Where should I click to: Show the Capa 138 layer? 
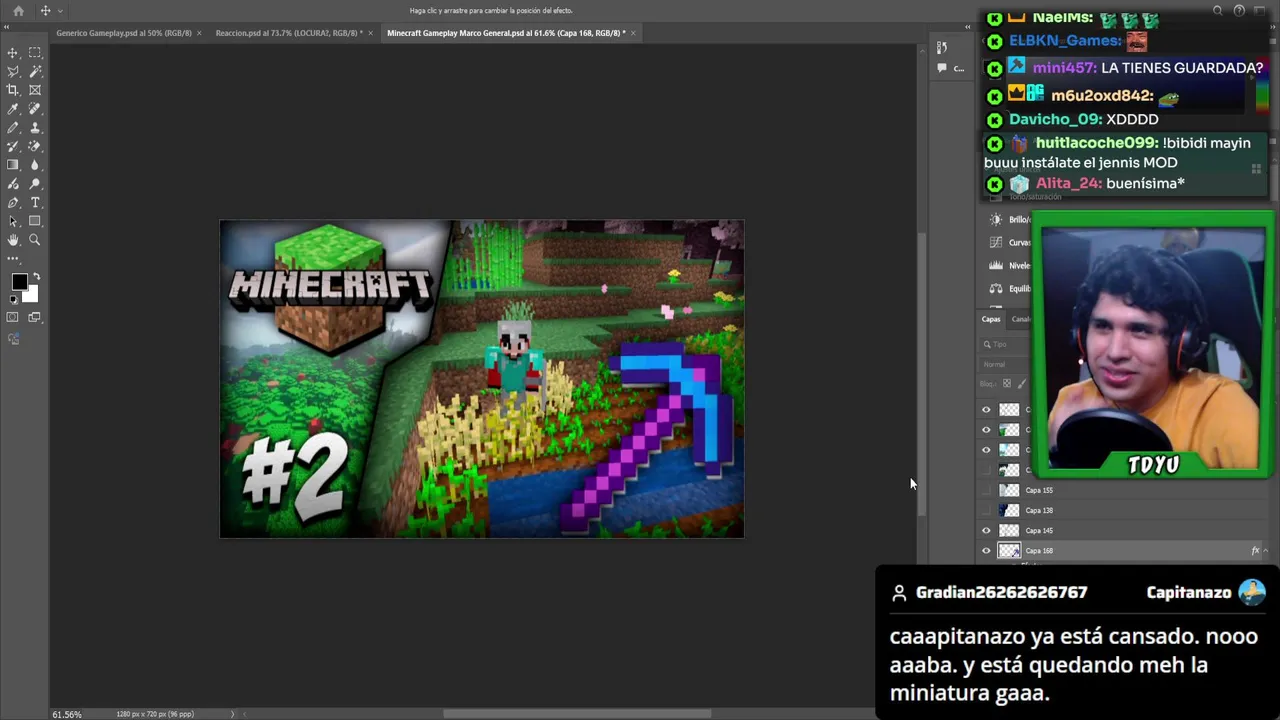(986, 510)
